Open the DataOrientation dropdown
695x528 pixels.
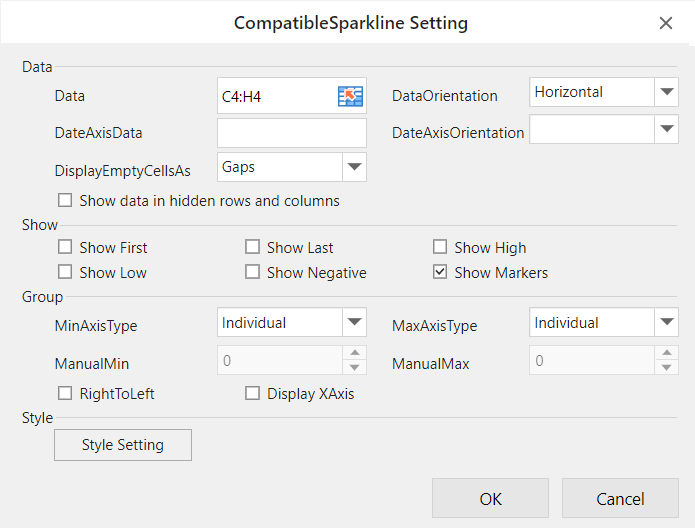(667, 93)
